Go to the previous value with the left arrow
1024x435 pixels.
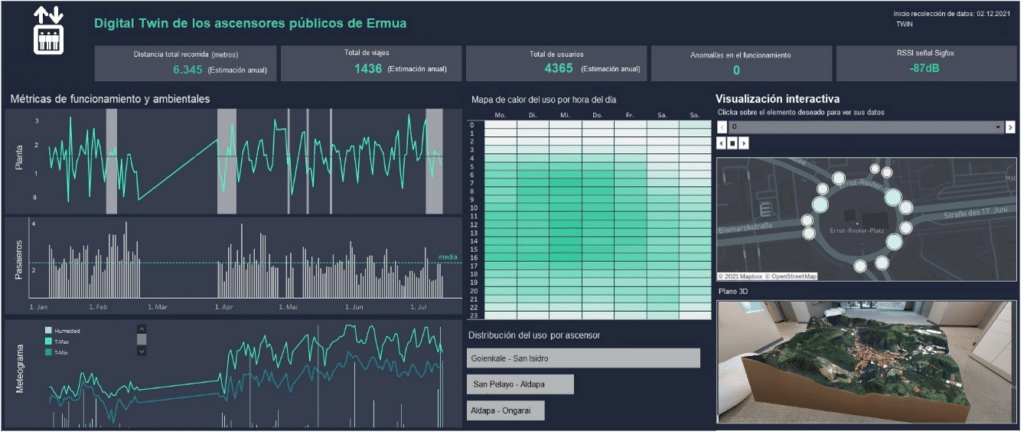[x=722, y=128]
